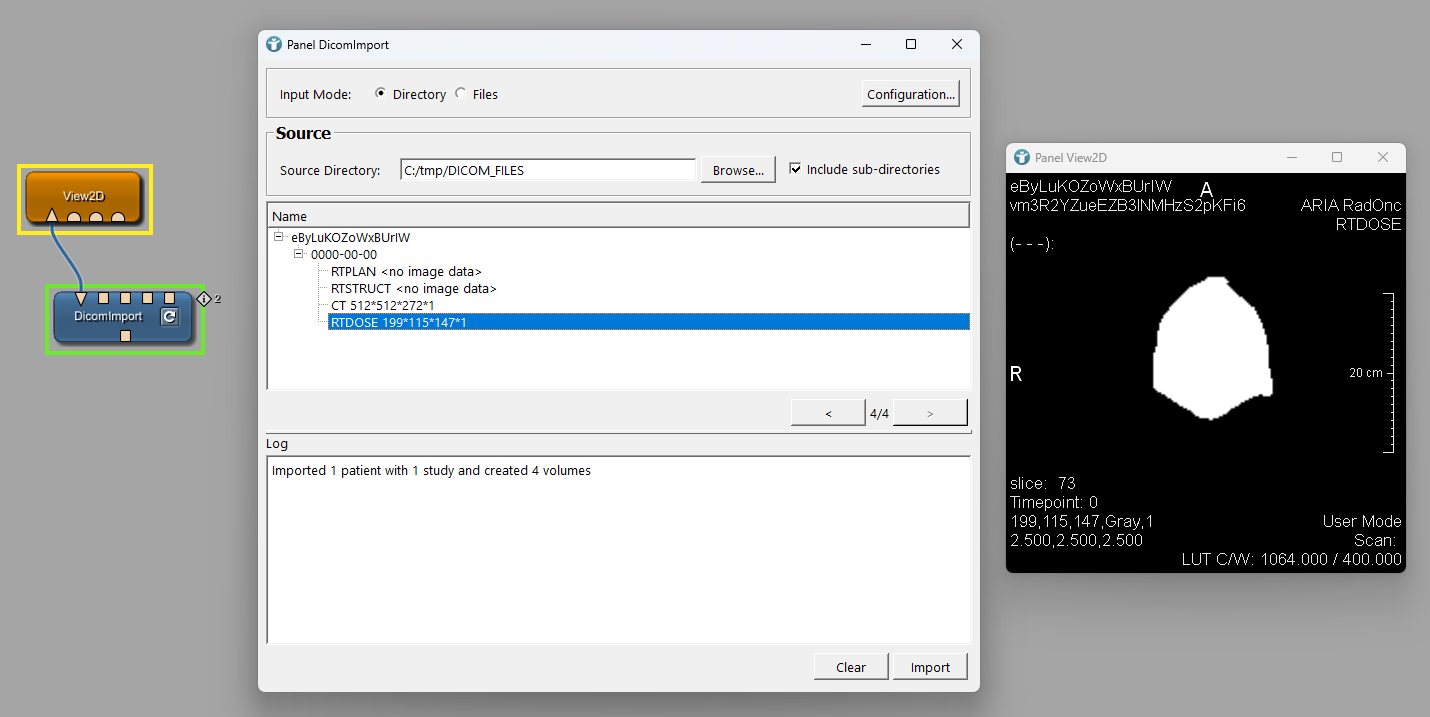Screen dimensions: 1430x717
Task: Click the reload icon on DicomImport module
Action: [169, 317]
